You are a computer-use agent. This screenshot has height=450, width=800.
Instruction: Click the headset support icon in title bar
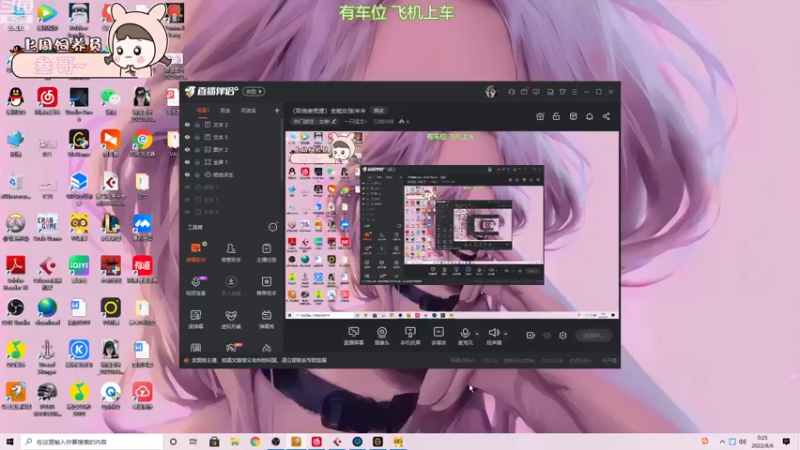tap(511, 92)
